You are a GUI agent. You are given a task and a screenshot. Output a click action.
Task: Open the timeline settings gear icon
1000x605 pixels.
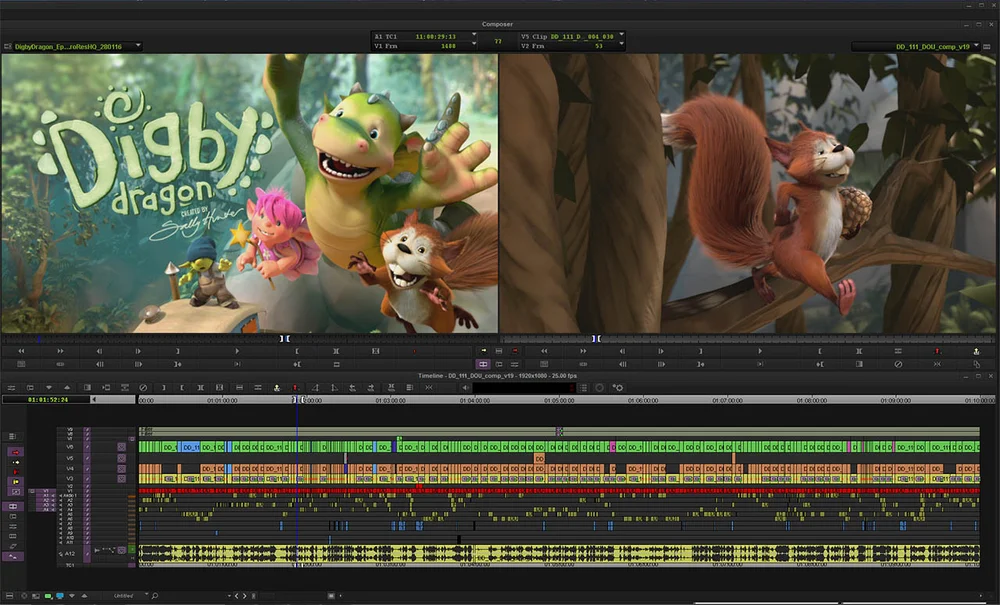coord(618,388)
